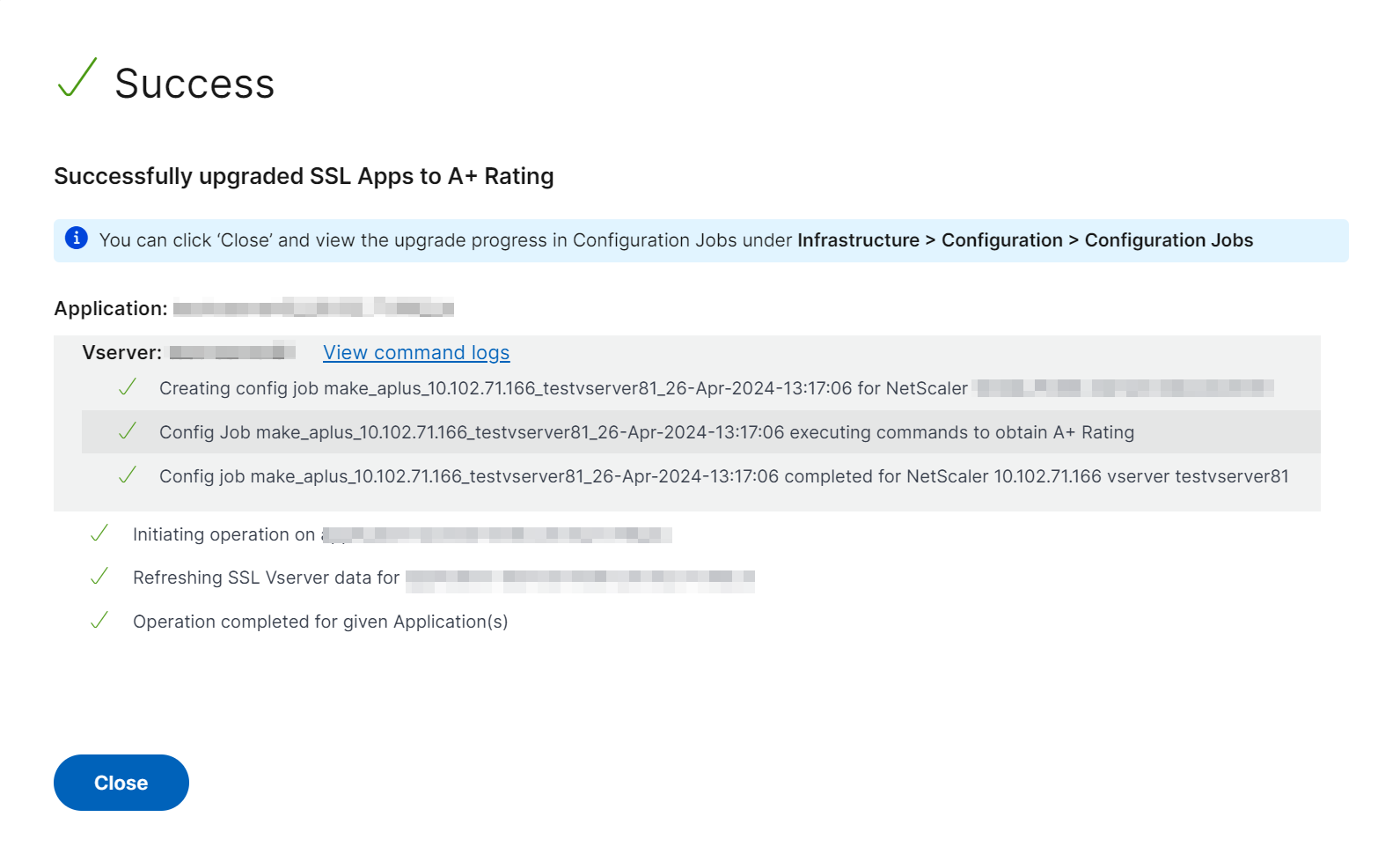
Task: Click the blue Close button
Action: click(121, 783)
